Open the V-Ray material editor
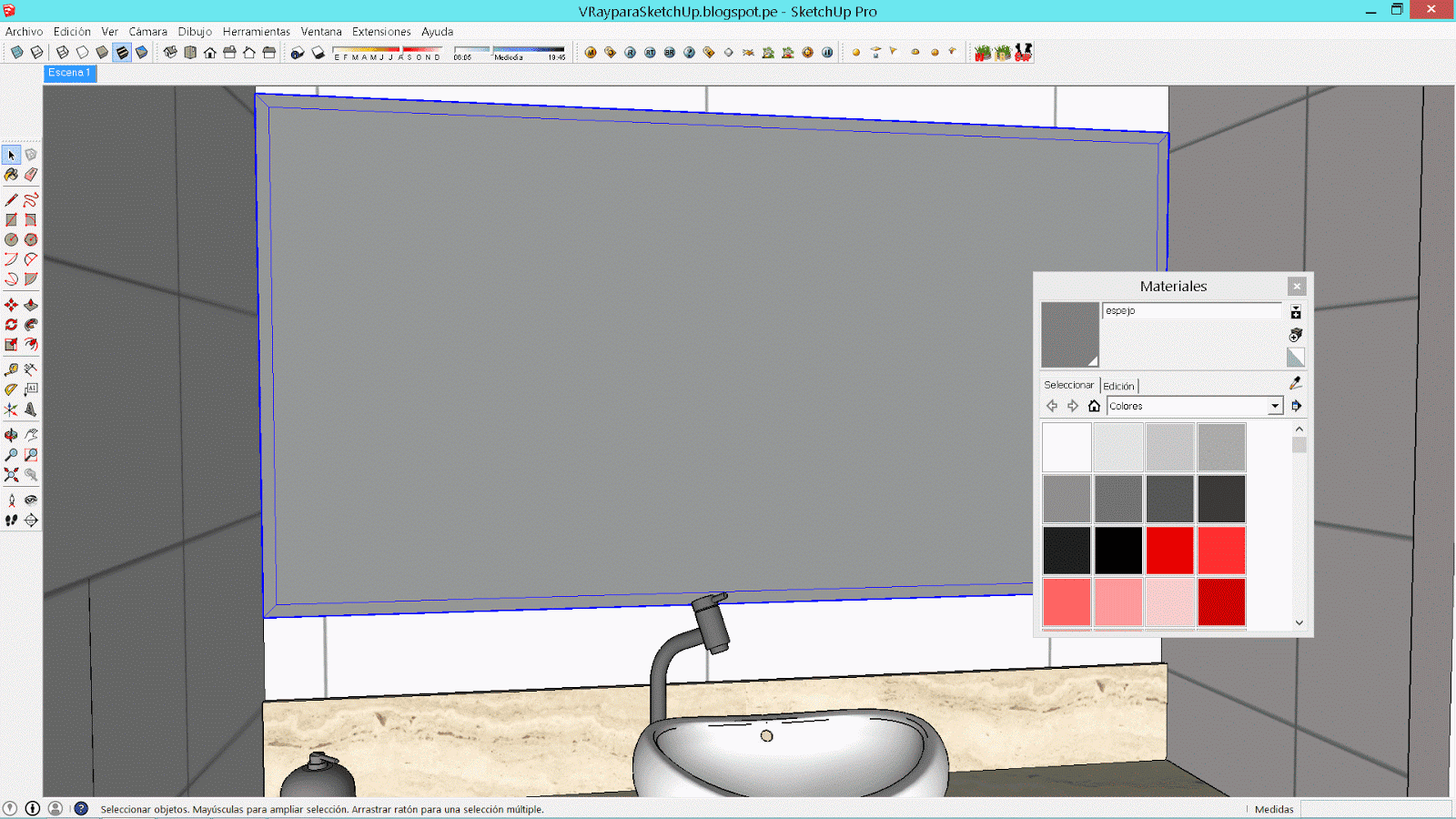This screenshot has height=819, width=1456. pos(591,52)
